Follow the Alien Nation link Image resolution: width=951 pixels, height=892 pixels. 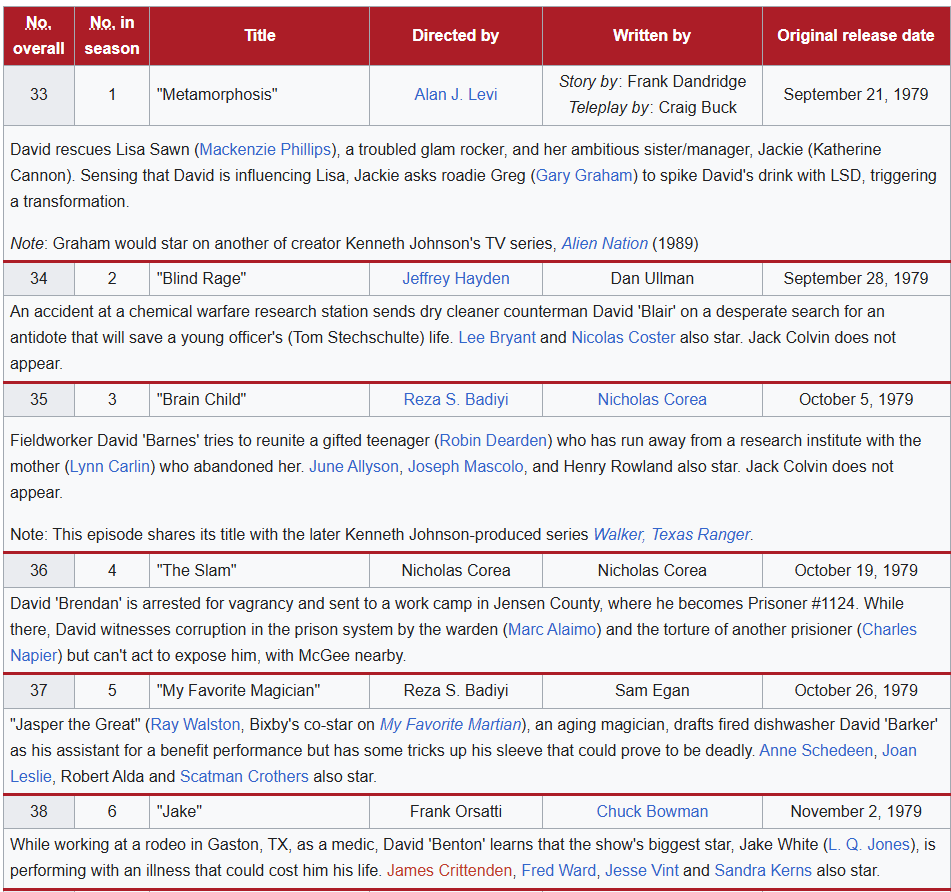(604, 243)
